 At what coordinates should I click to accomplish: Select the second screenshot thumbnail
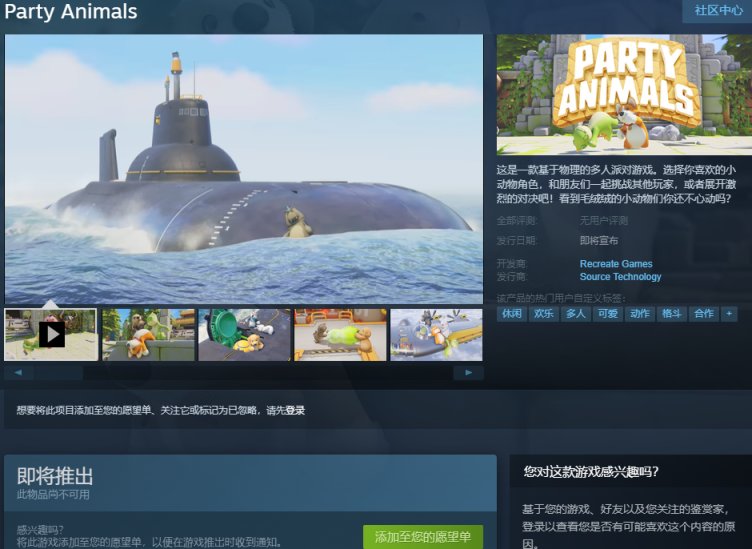(148, 334)
